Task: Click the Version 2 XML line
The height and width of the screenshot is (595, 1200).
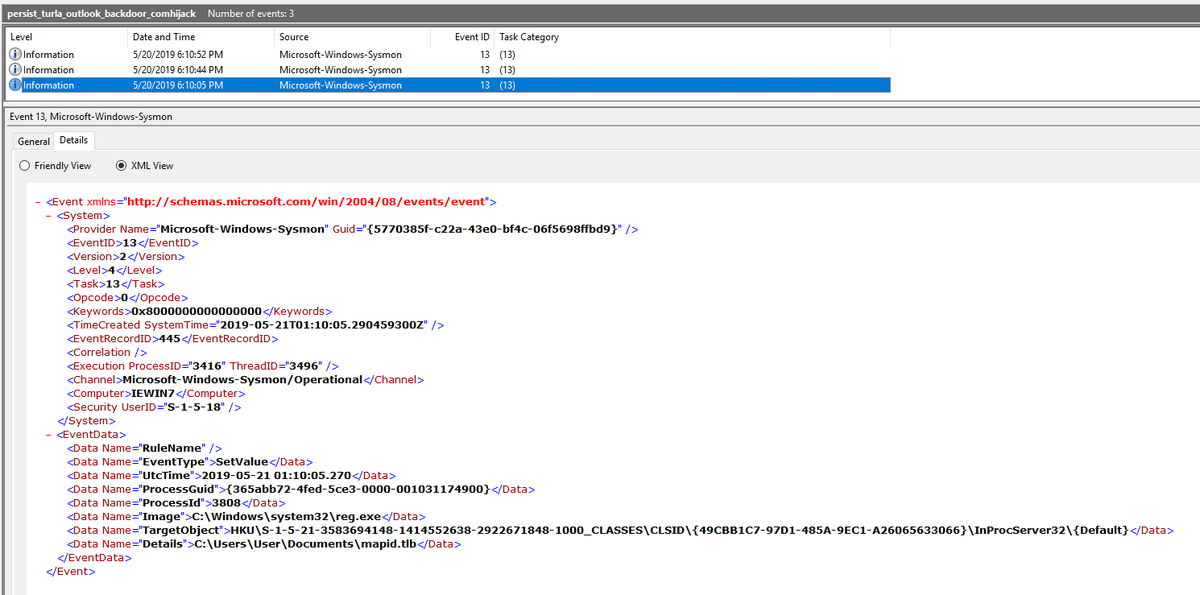Action: click(x=125, y=256)
